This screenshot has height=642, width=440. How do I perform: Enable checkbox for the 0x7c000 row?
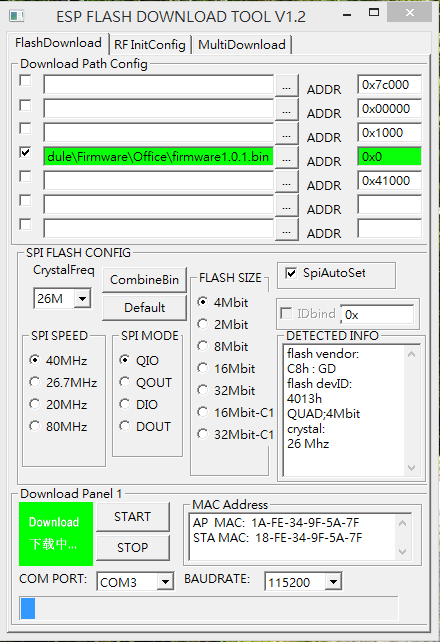click(25, 81)
